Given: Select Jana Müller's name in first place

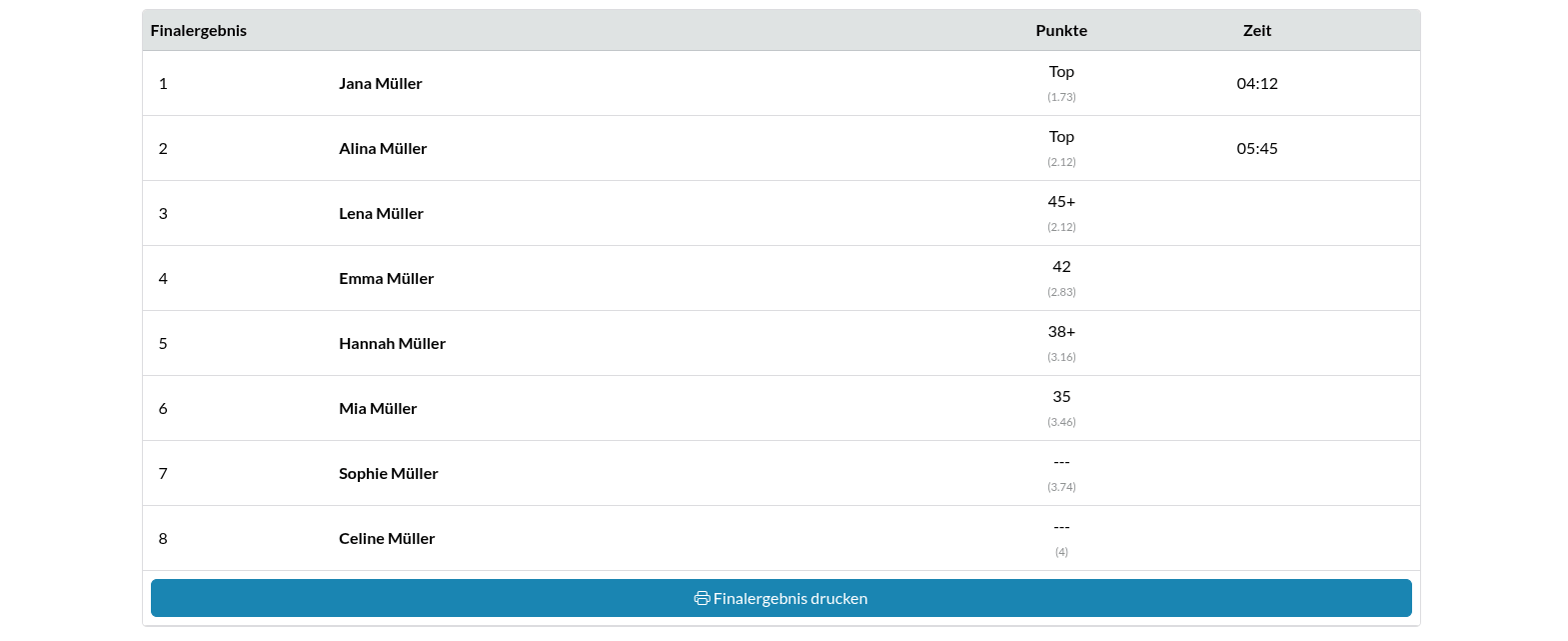Looking at the screenshot, I should point(380,84).
